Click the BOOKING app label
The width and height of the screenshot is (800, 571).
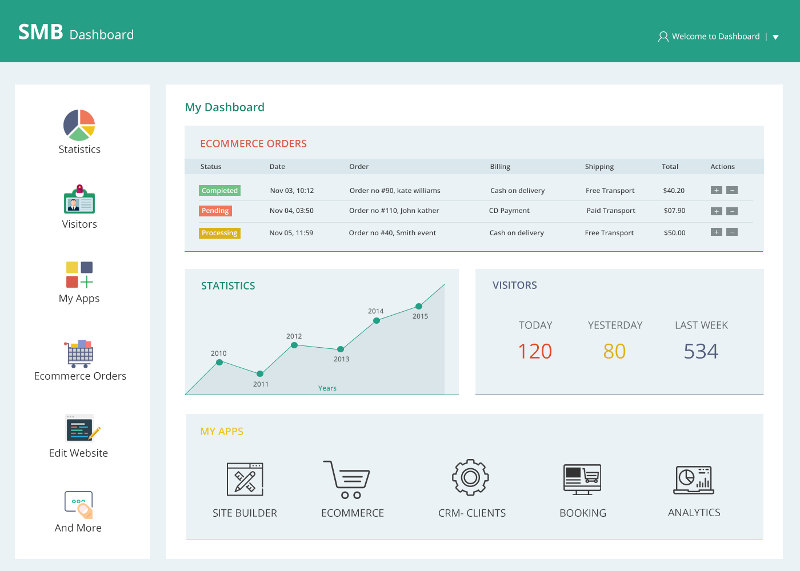(x=583, y=513)
